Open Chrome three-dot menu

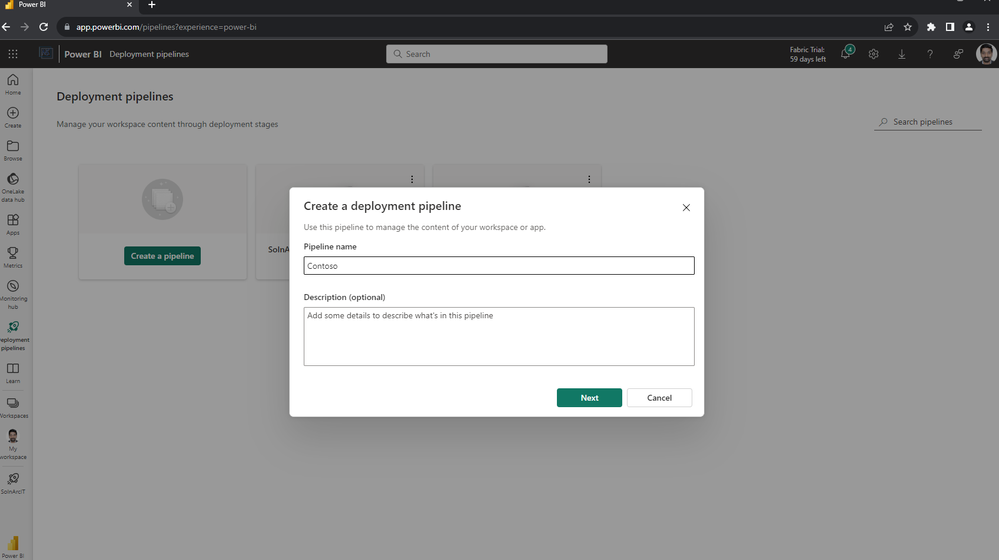coord(988,27)
